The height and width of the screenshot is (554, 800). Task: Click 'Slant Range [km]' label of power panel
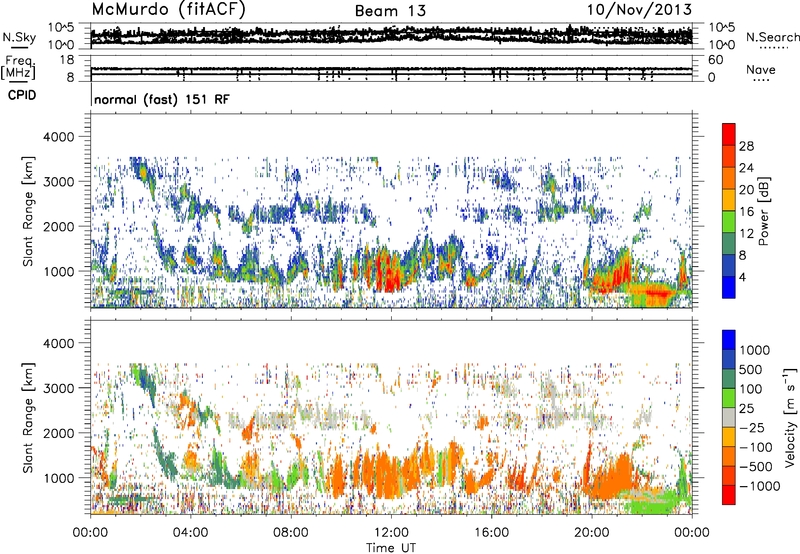click(x=29, y=211)
